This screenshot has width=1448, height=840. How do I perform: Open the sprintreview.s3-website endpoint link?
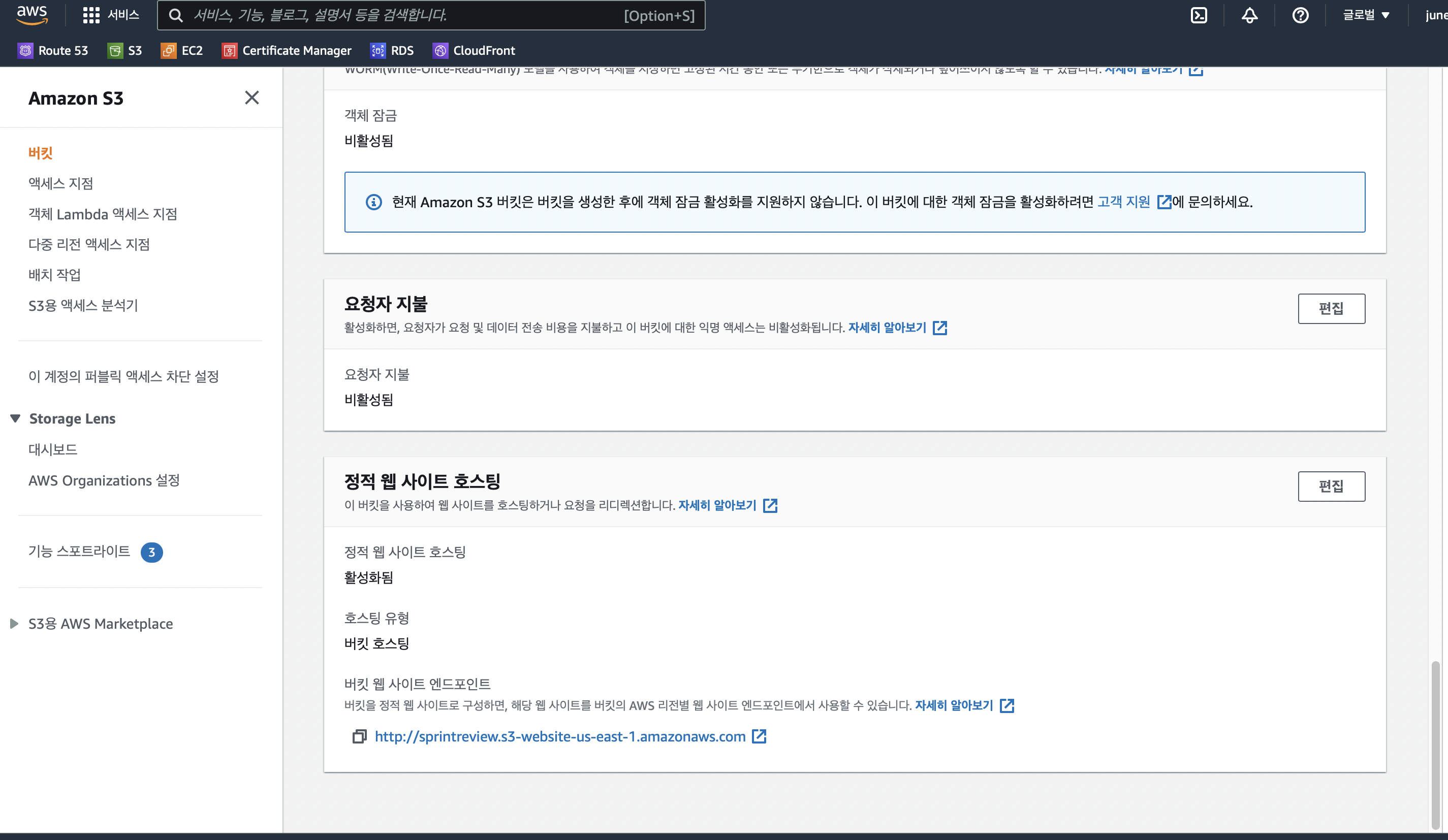coord(560,736)
